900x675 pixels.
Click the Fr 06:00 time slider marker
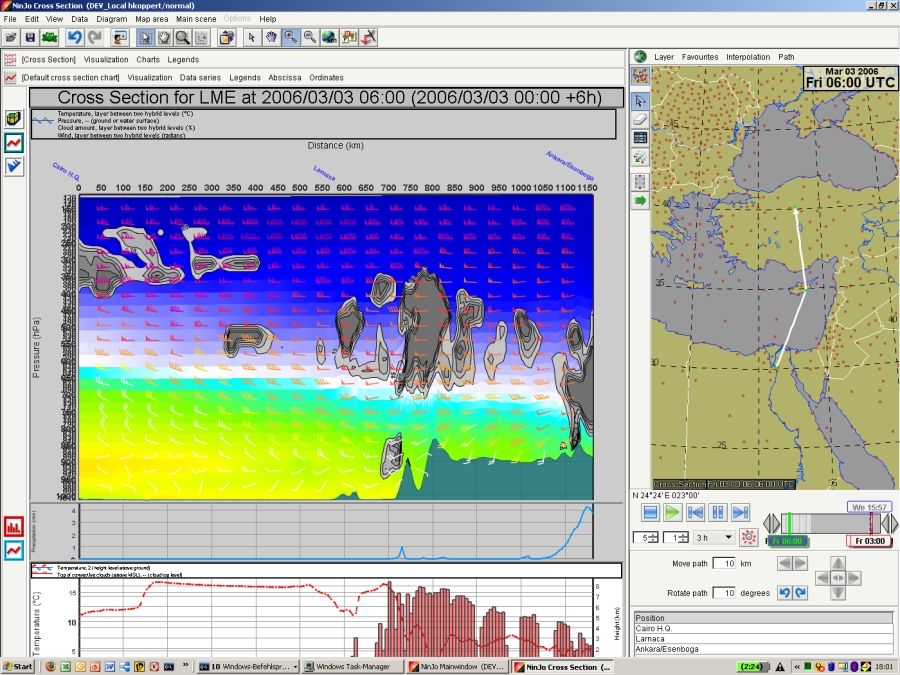click(x=787, y=541)
